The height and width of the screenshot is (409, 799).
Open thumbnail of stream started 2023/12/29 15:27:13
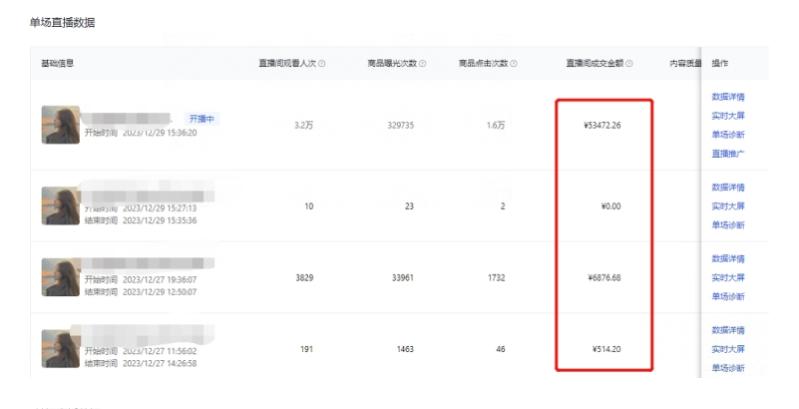coord(60,206)
